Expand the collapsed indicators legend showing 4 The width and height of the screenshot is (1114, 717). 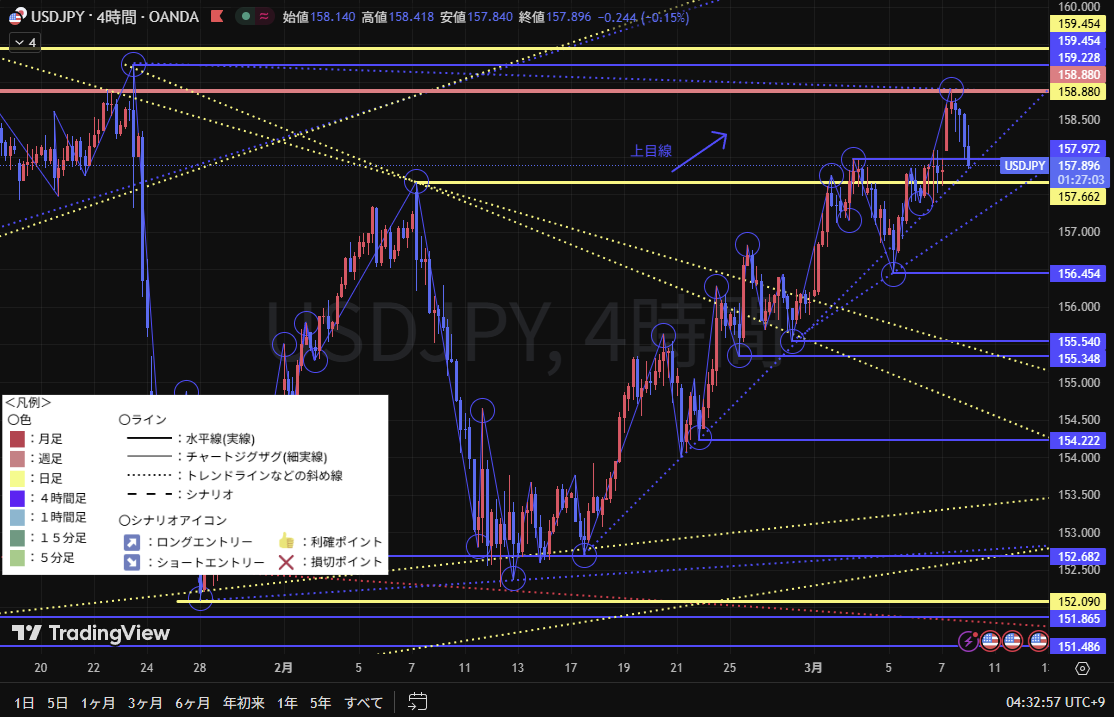click(x=23, y=42)
